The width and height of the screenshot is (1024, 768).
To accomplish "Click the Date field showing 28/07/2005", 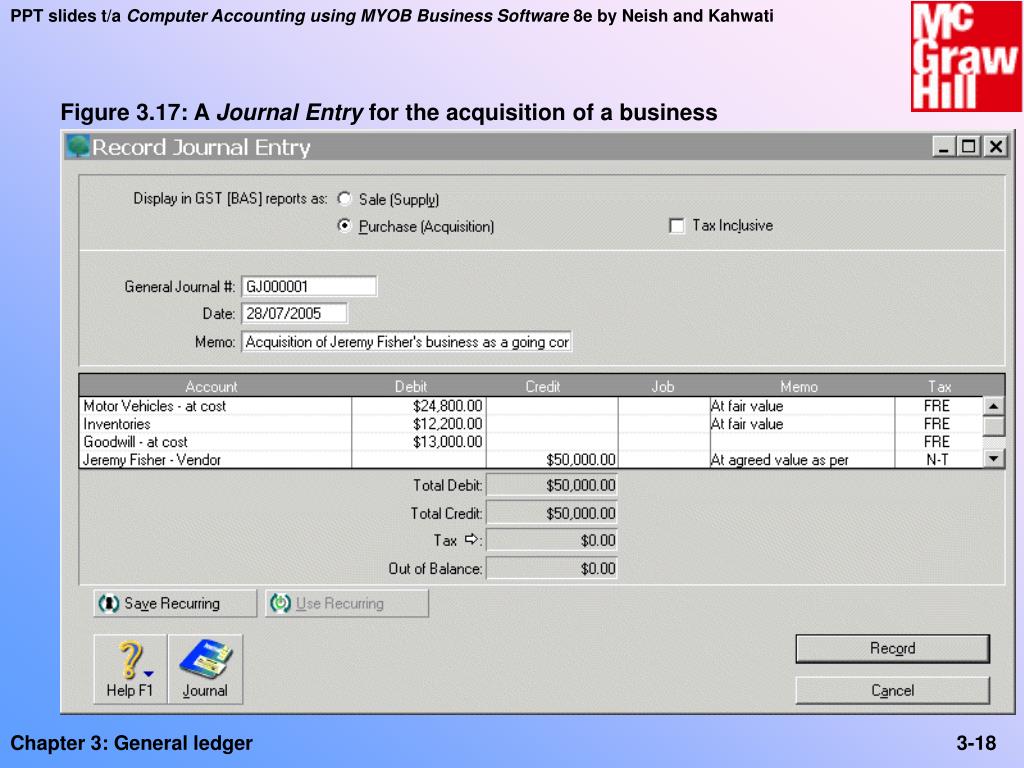I will 295,313.
